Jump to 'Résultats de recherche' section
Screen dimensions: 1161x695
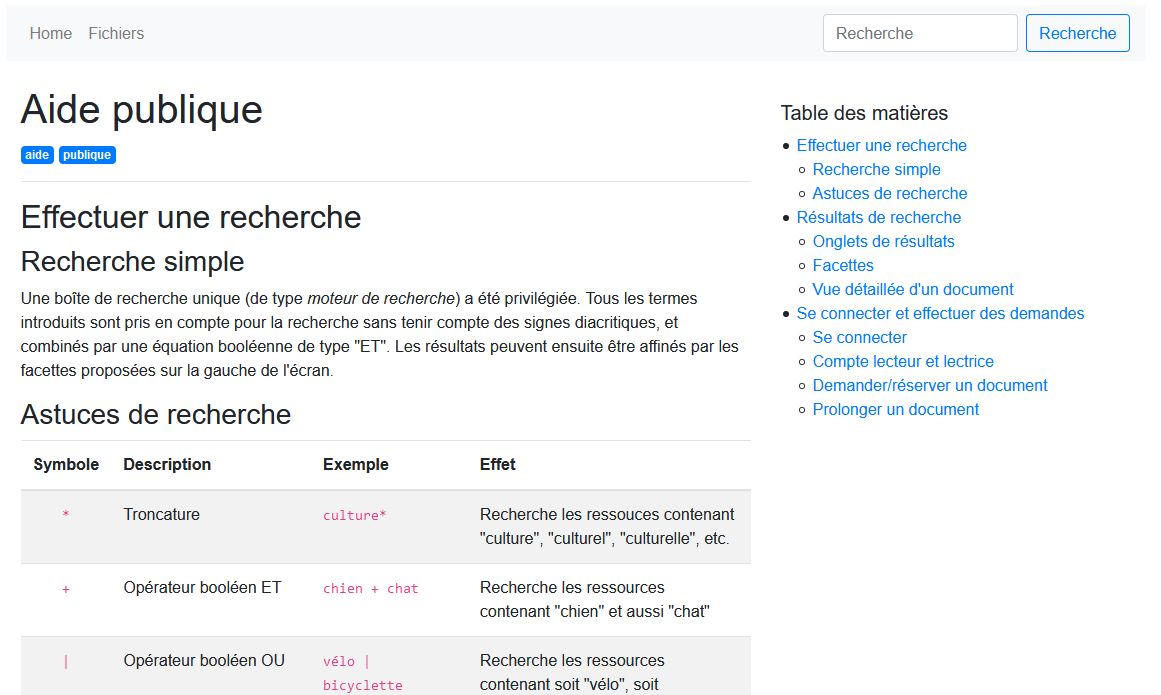878,217
